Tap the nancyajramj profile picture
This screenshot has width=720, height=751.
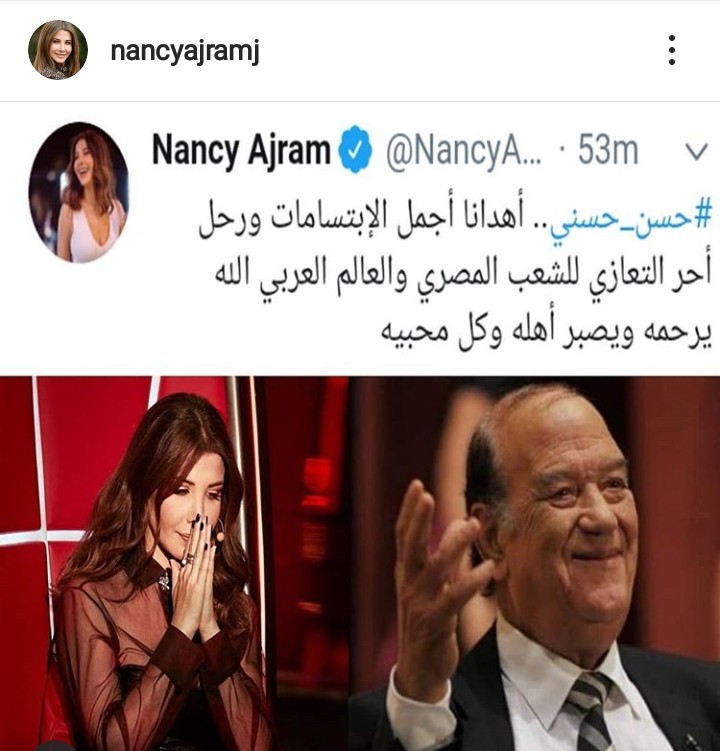tap(57, 49)
